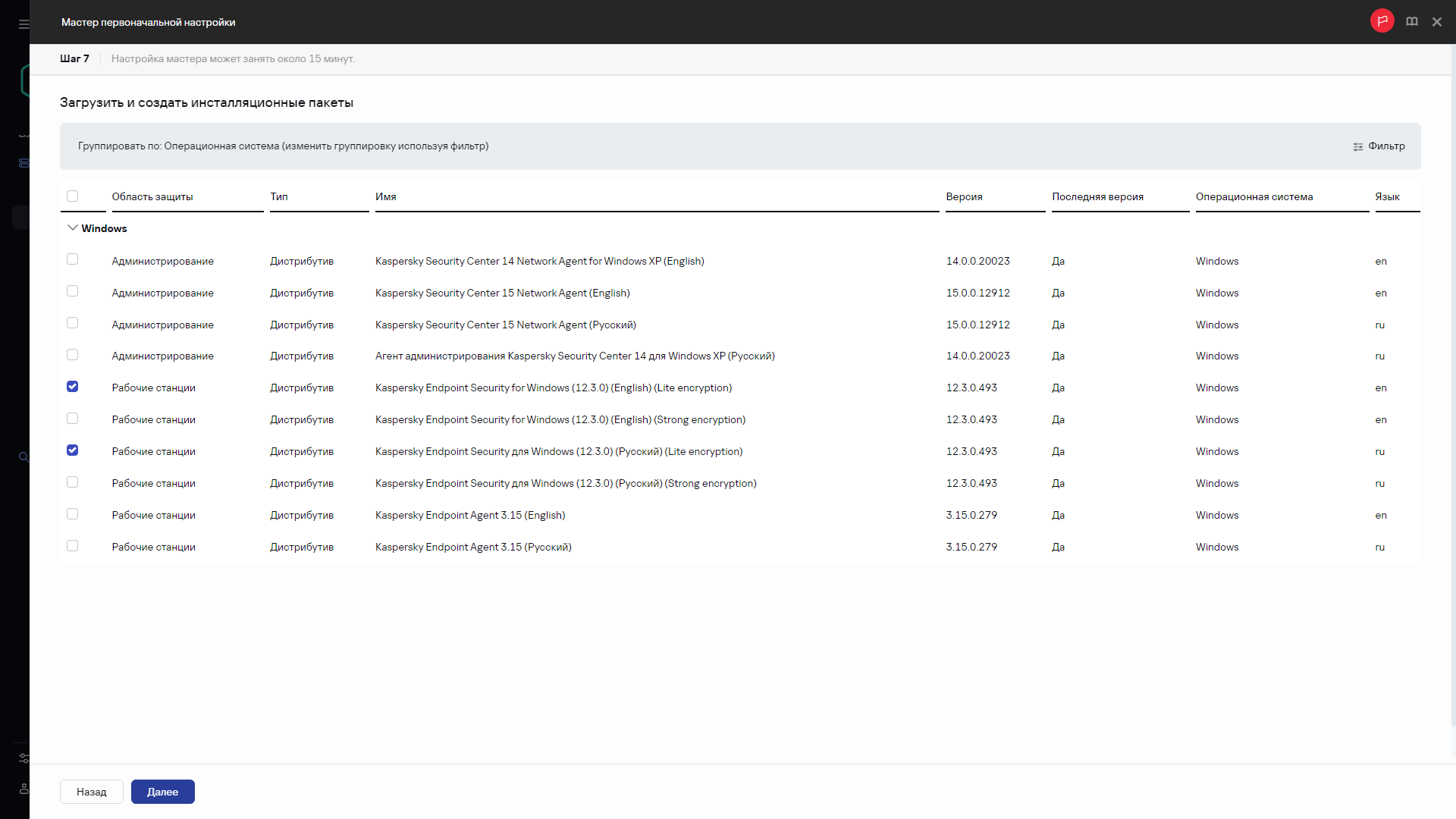1456x819 pixels.
Task: Click the sidebar user account icon
Action: (24, 789)
